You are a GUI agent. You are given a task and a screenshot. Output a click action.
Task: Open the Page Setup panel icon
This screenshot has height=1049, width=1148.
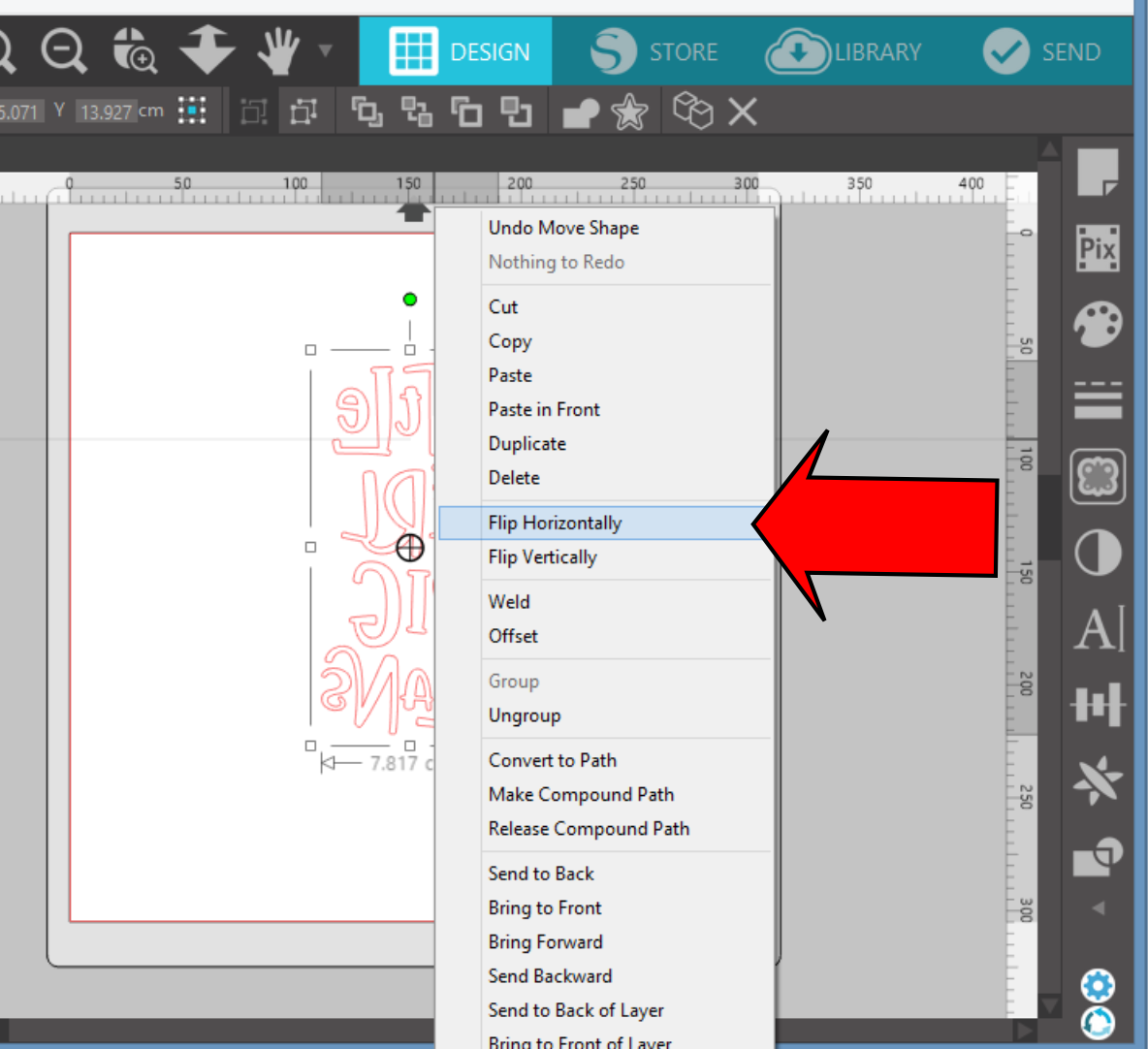point(1098,172)
